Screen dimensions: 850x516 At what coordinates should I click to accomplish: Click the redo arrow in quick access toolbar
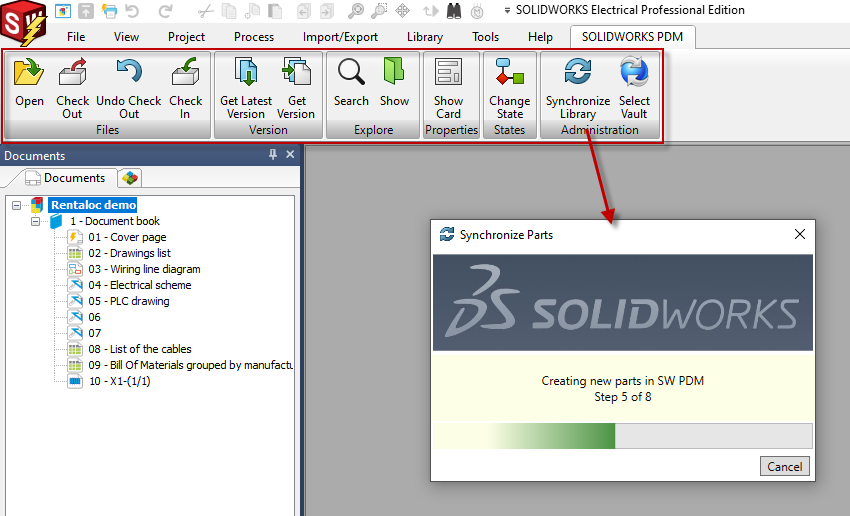click(165, 11)
